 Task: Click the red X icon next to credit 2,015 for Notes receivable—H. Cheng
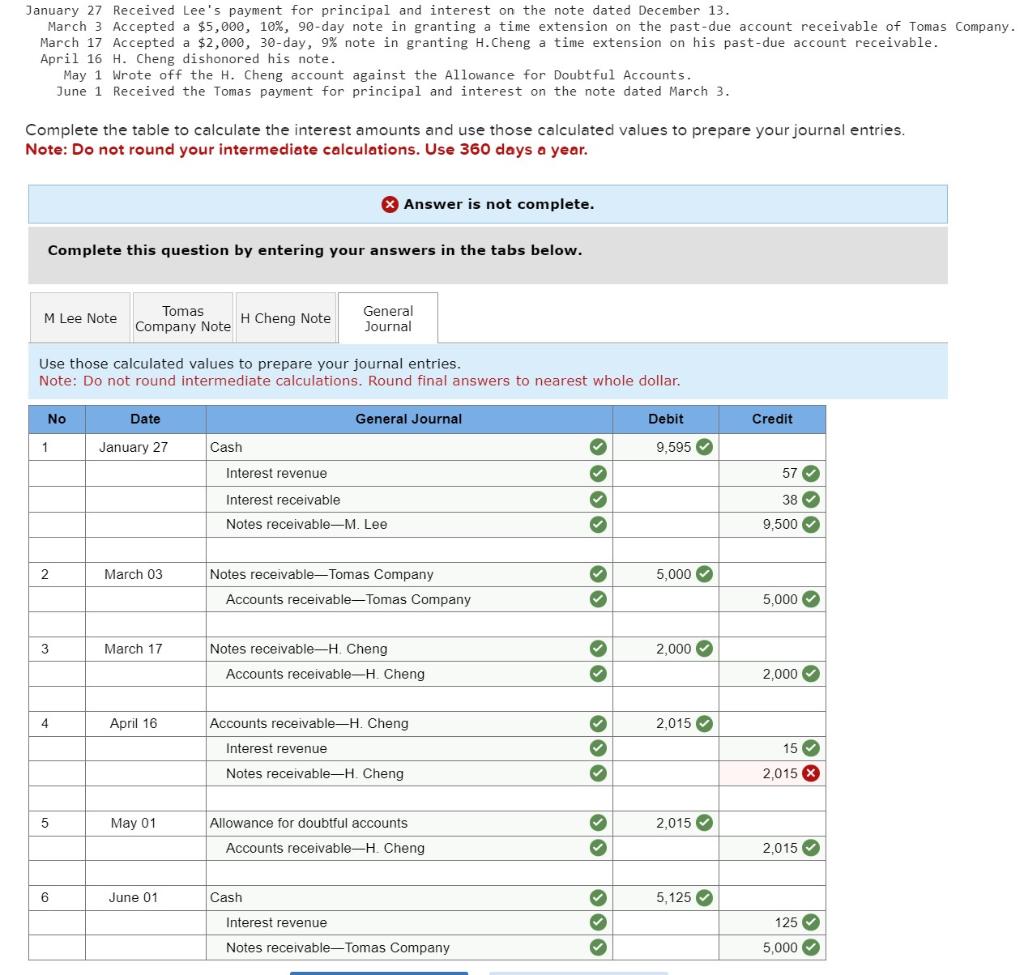tap(810, 773)
